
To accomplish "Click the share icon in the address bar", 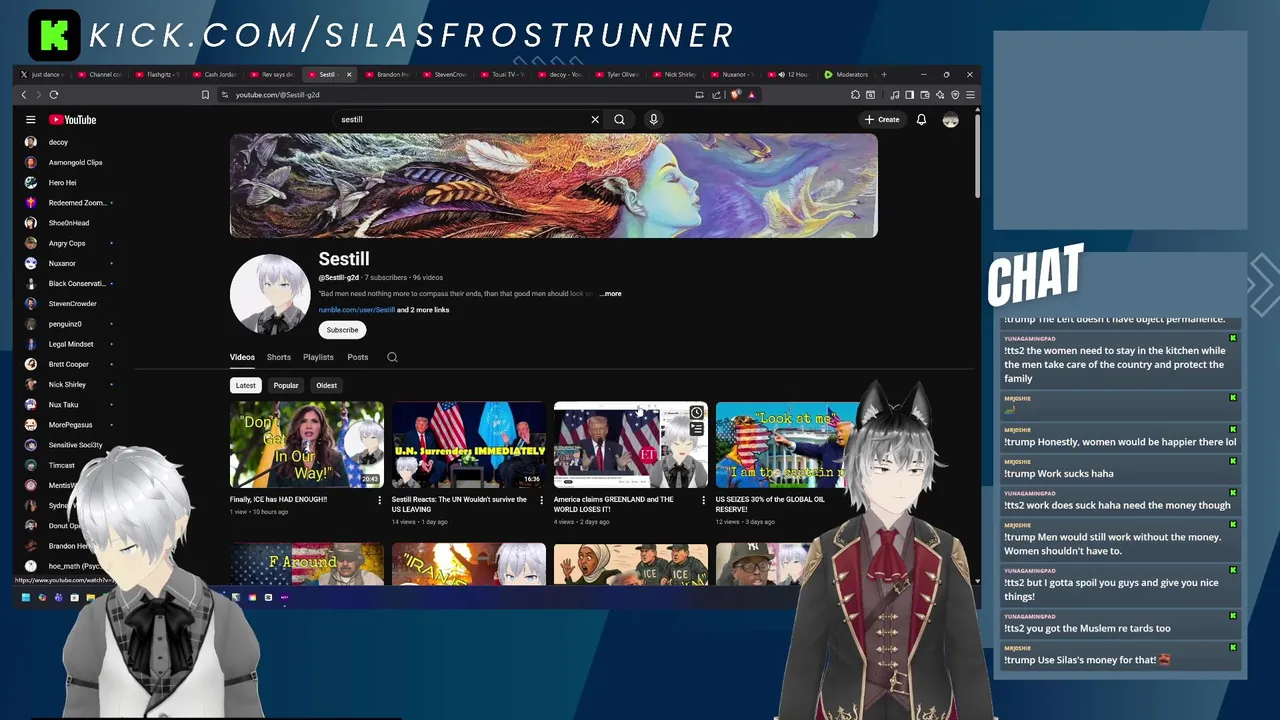I will pos(716,95).
